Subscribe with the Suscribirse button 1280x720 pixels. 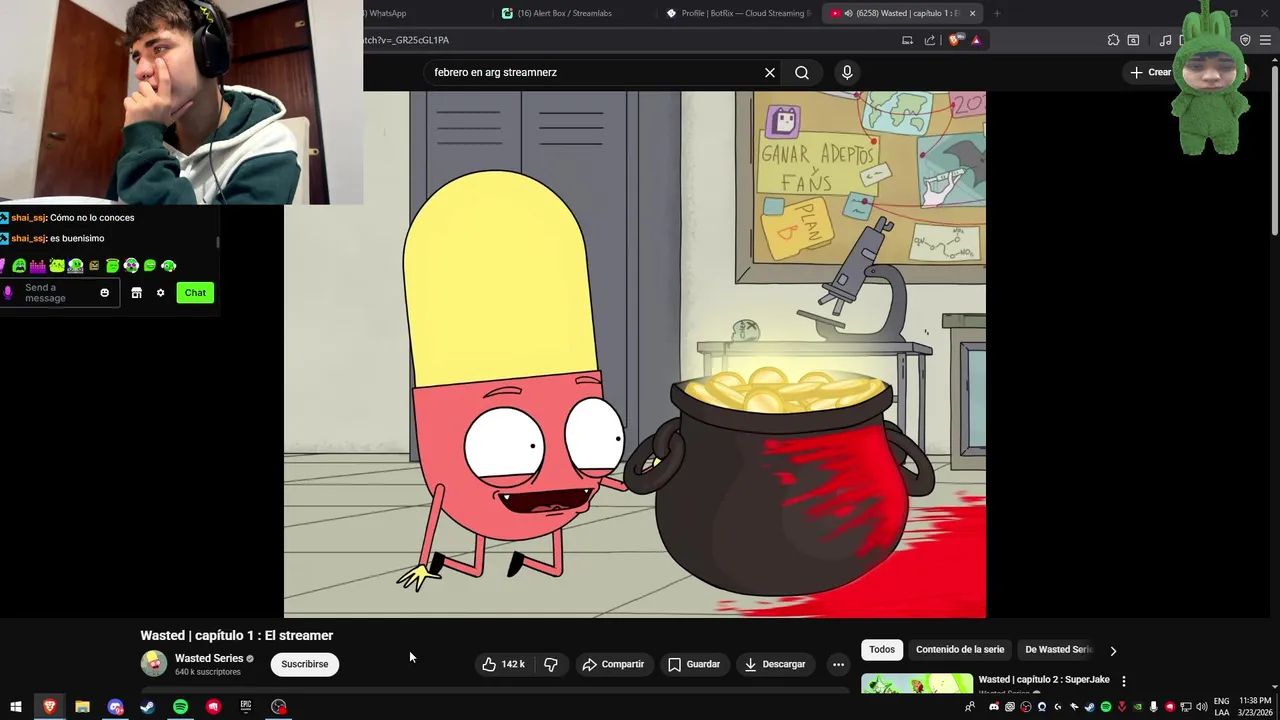pos(305,664)
